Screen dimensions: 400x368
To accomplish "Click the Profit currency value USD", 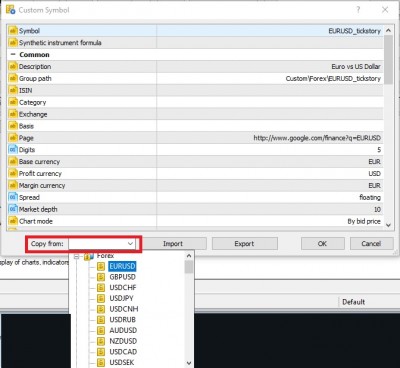I will point(375,174).
